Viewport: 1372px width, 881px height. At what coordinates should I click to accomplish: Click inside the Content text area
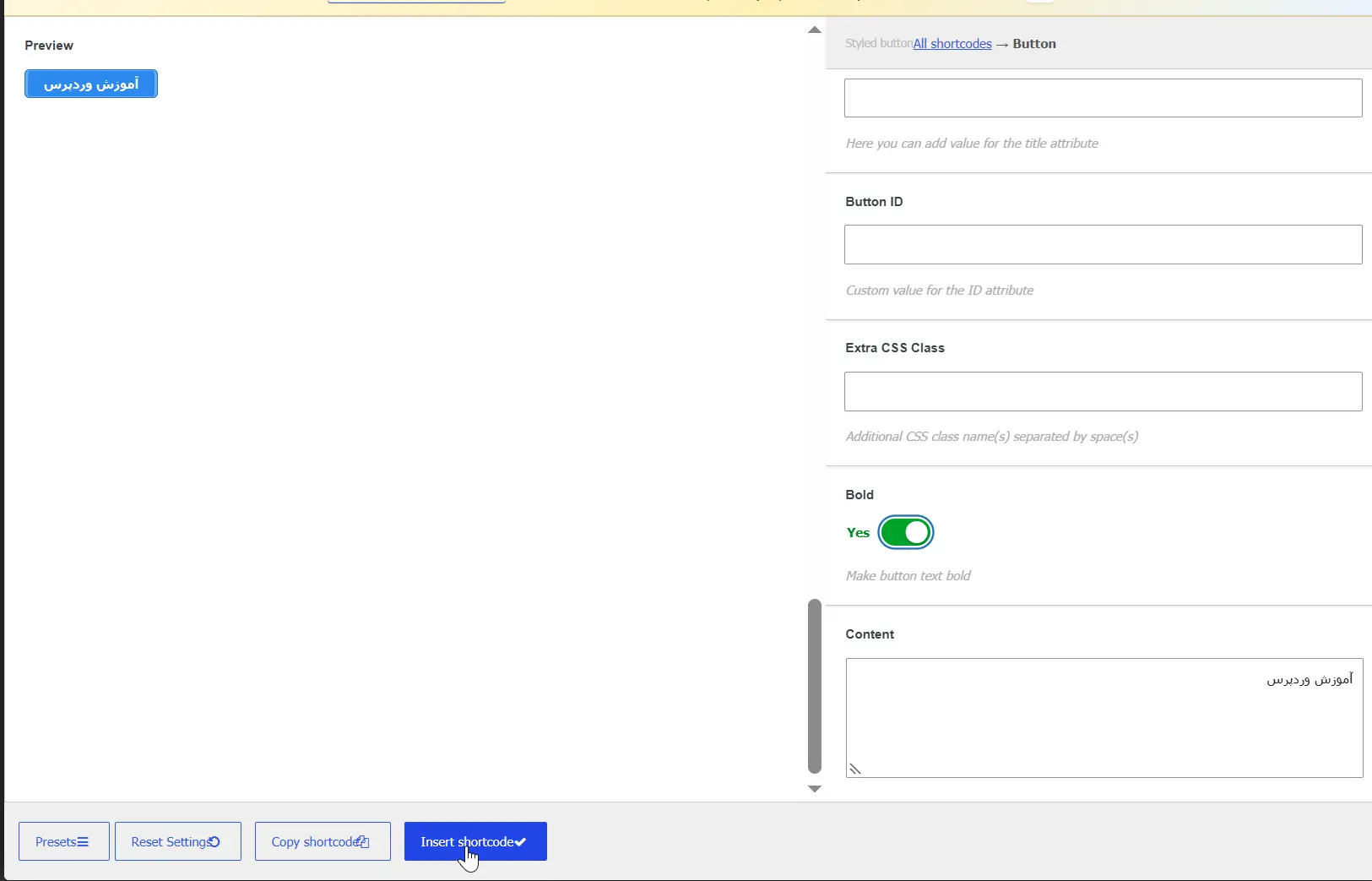[x=1104, y=718]
